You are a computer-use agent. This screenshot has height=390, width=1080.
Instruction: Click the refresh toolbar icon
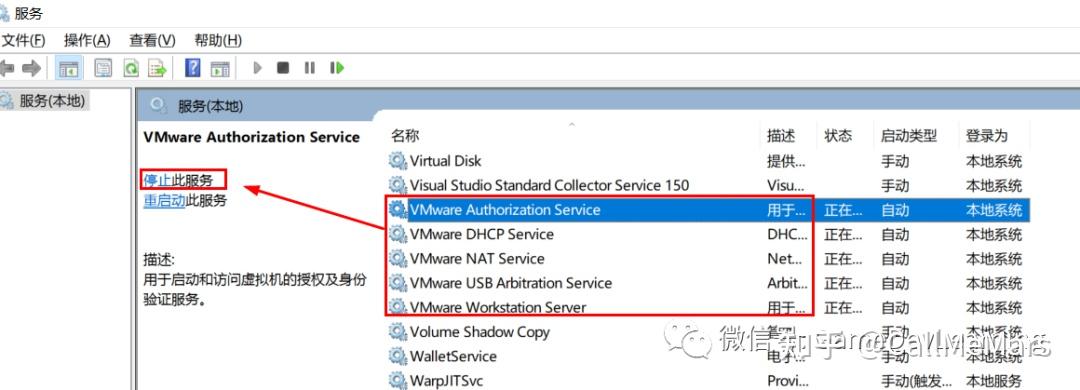131,68
